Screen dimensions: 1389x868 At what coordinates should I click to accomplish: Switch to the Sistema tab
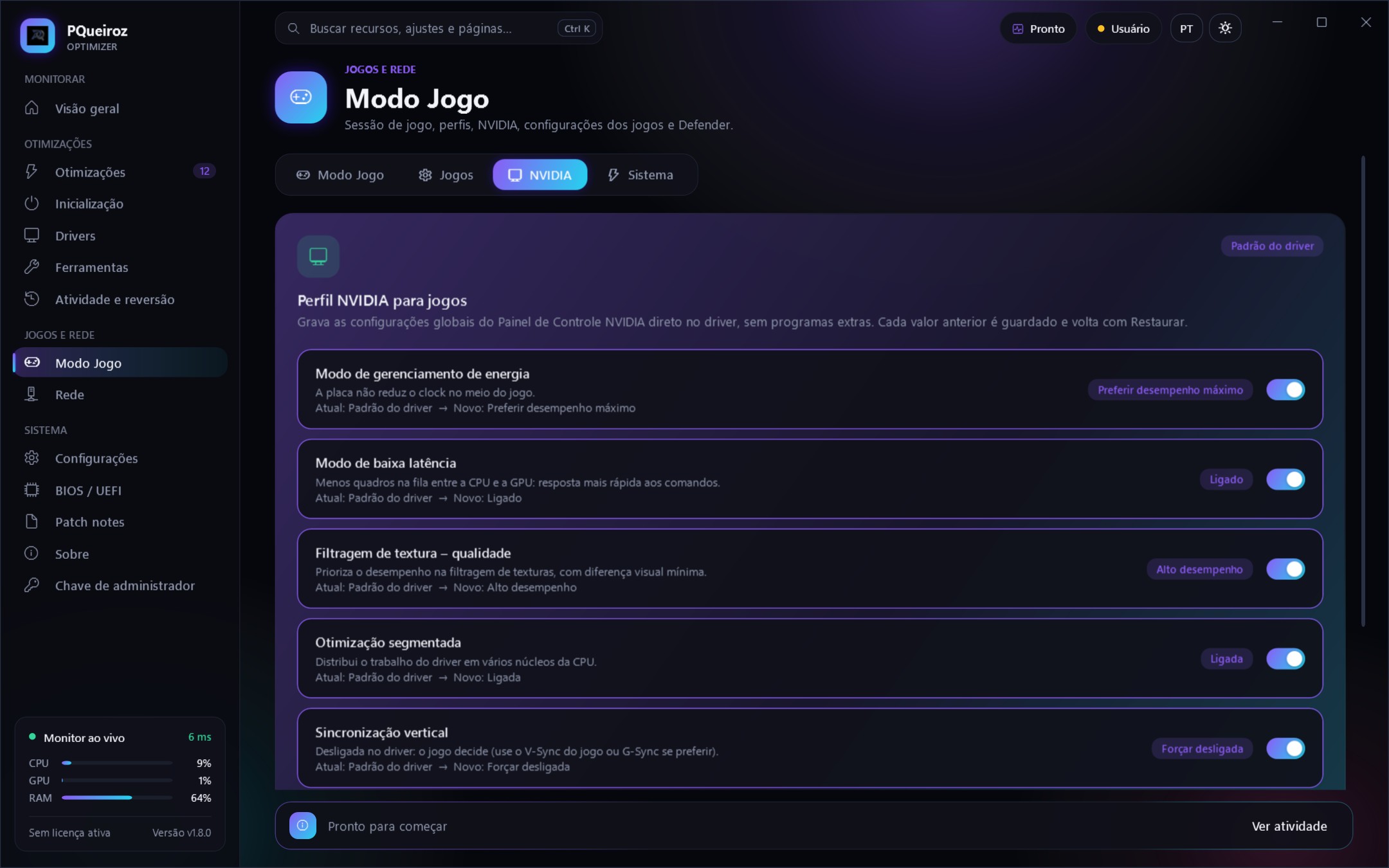point(640,175)
